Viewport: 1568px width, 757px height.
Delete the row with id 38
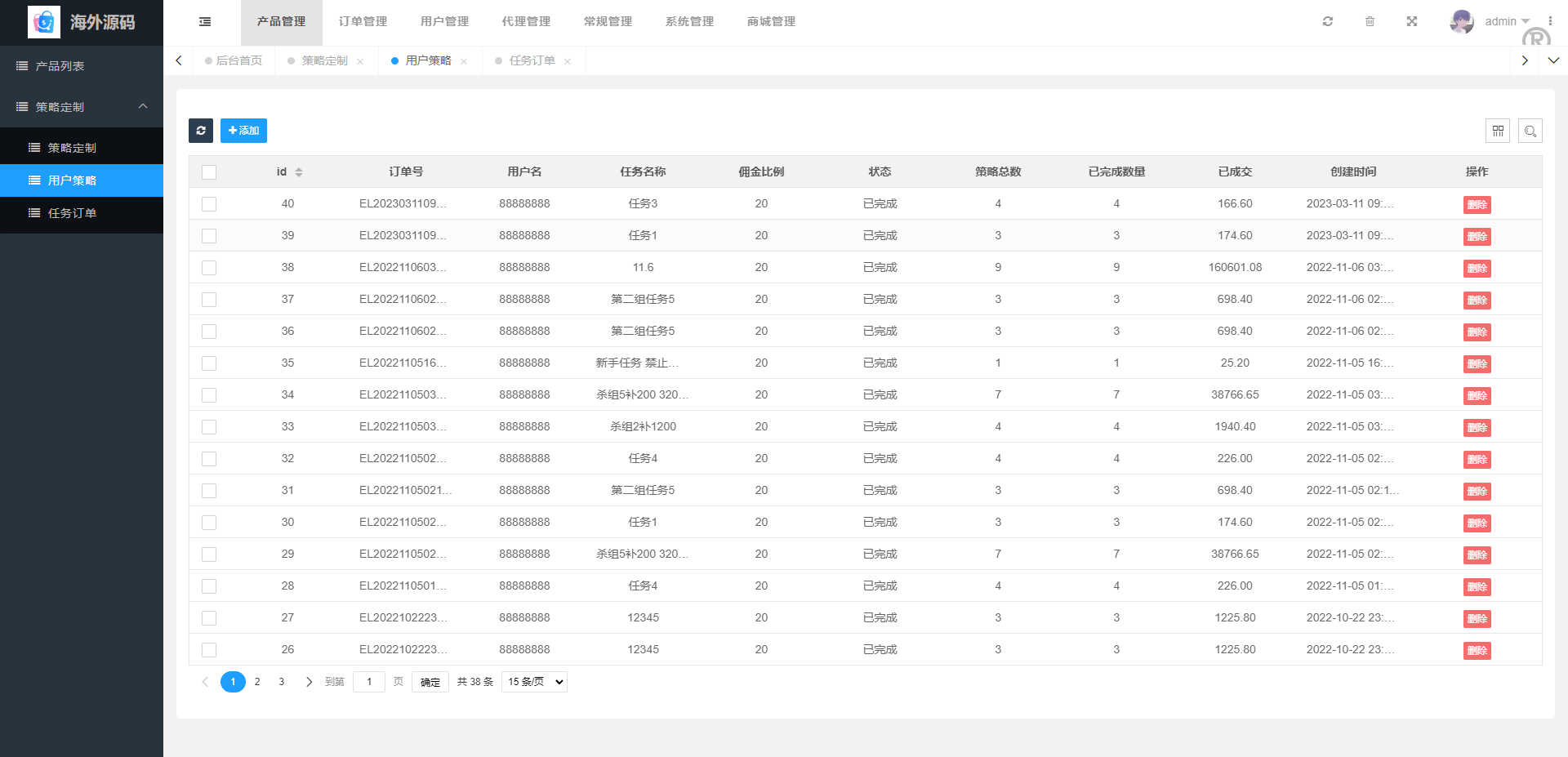click(1477, 269)
